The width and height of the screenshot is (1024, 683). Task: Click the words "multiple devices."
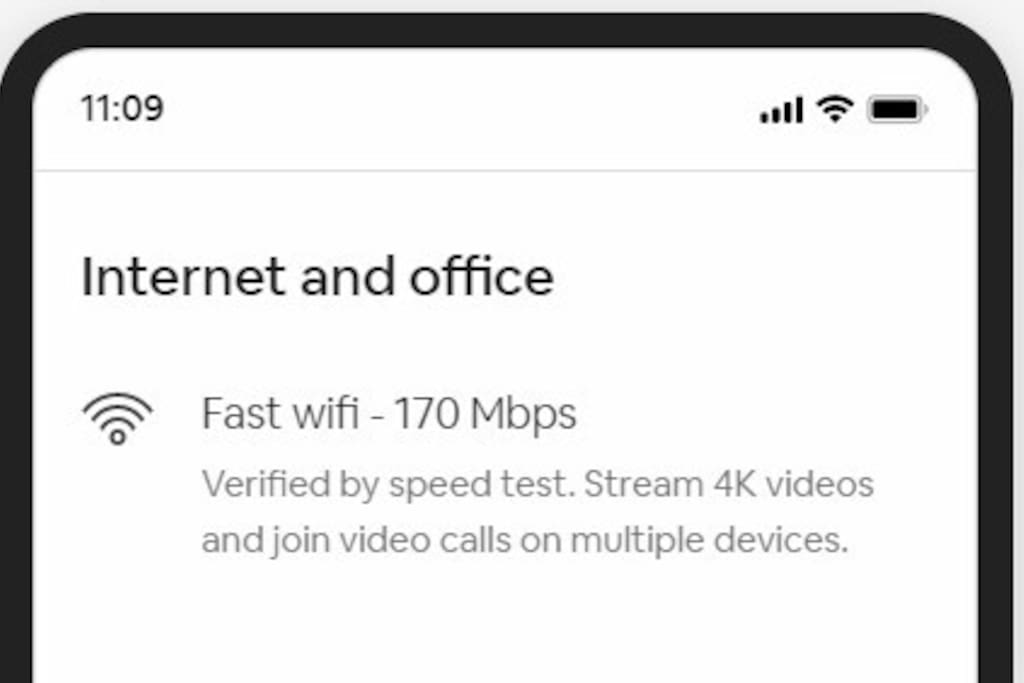(x=709, y=541)
